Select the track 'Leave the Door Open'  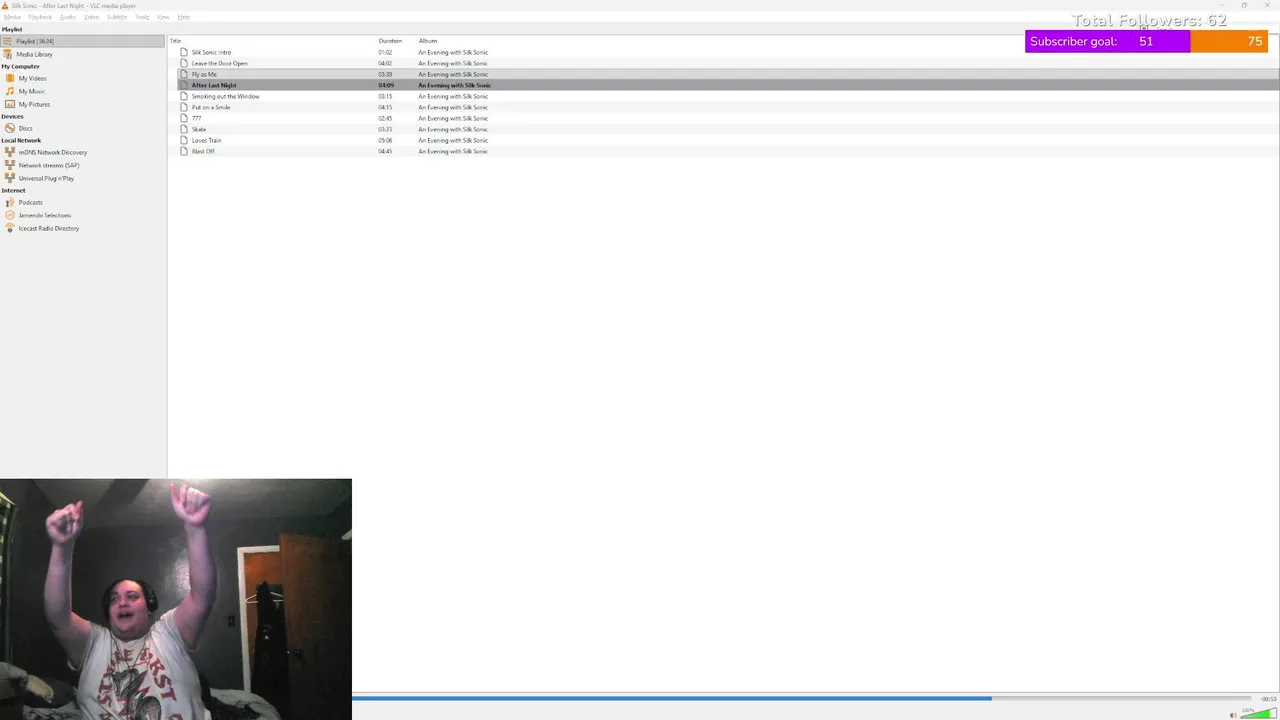(219, 63)
